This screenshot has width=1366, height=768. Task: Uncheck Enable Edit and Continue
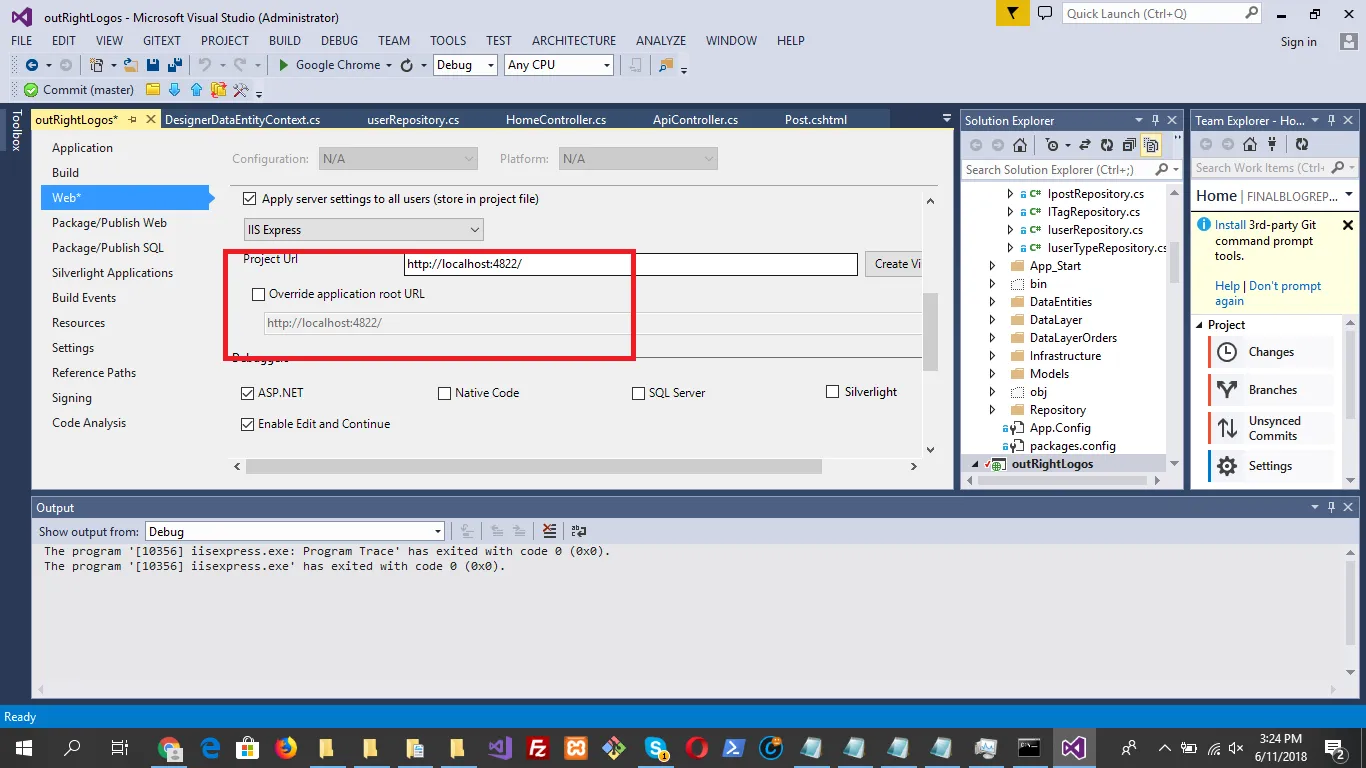click(247, 424)
